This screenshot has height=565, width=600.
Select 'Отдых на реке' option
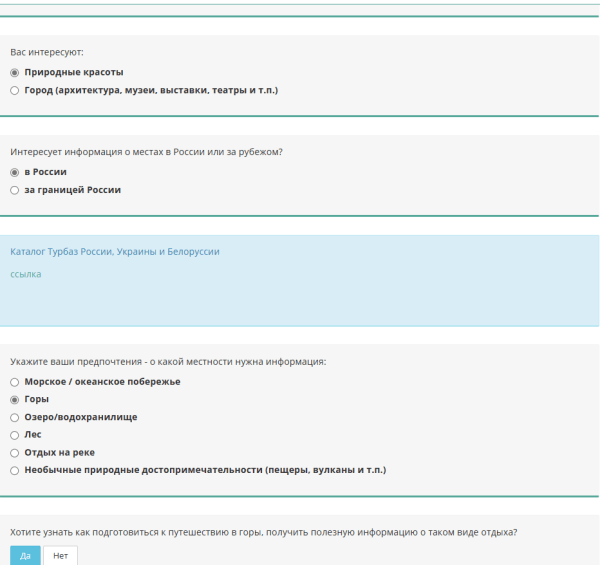click(14, 452)
